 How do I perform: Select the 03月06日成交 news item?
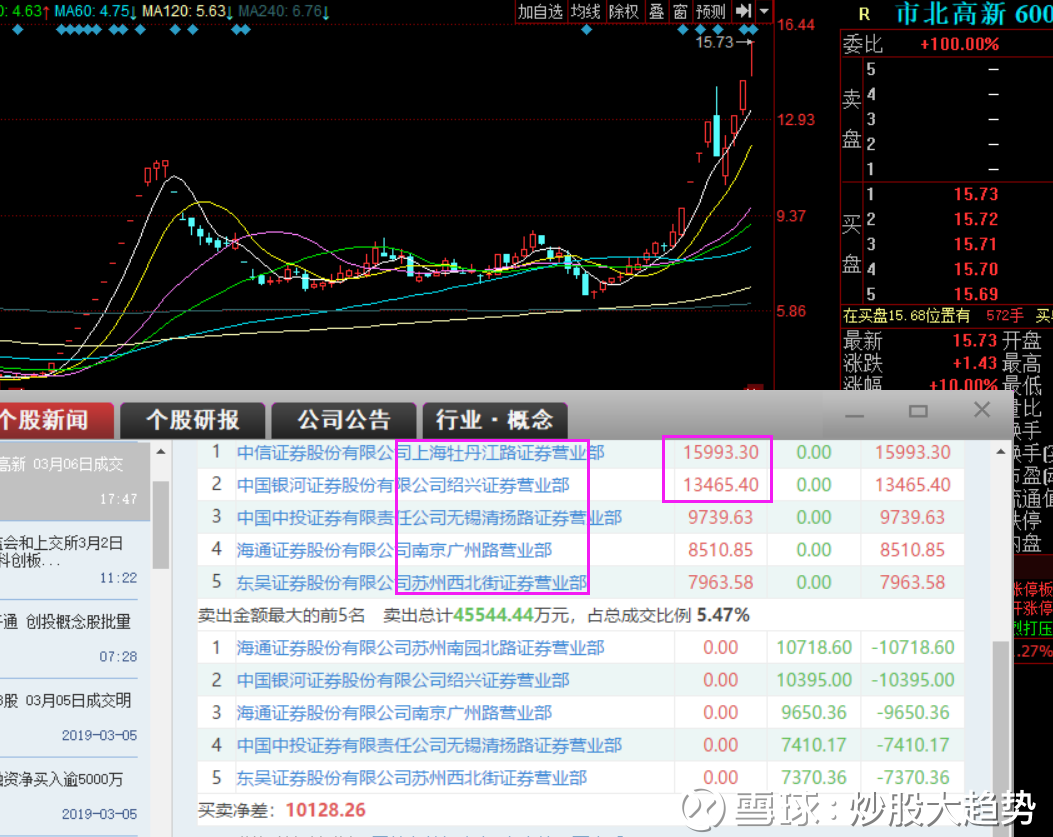[75, 481]
